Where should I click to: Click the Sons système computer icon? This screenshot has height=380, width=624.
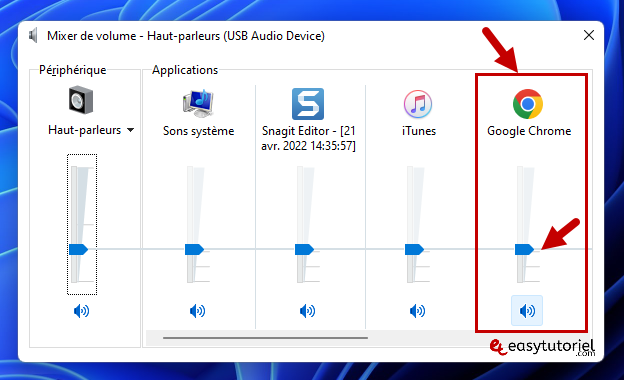coord(198,103)
